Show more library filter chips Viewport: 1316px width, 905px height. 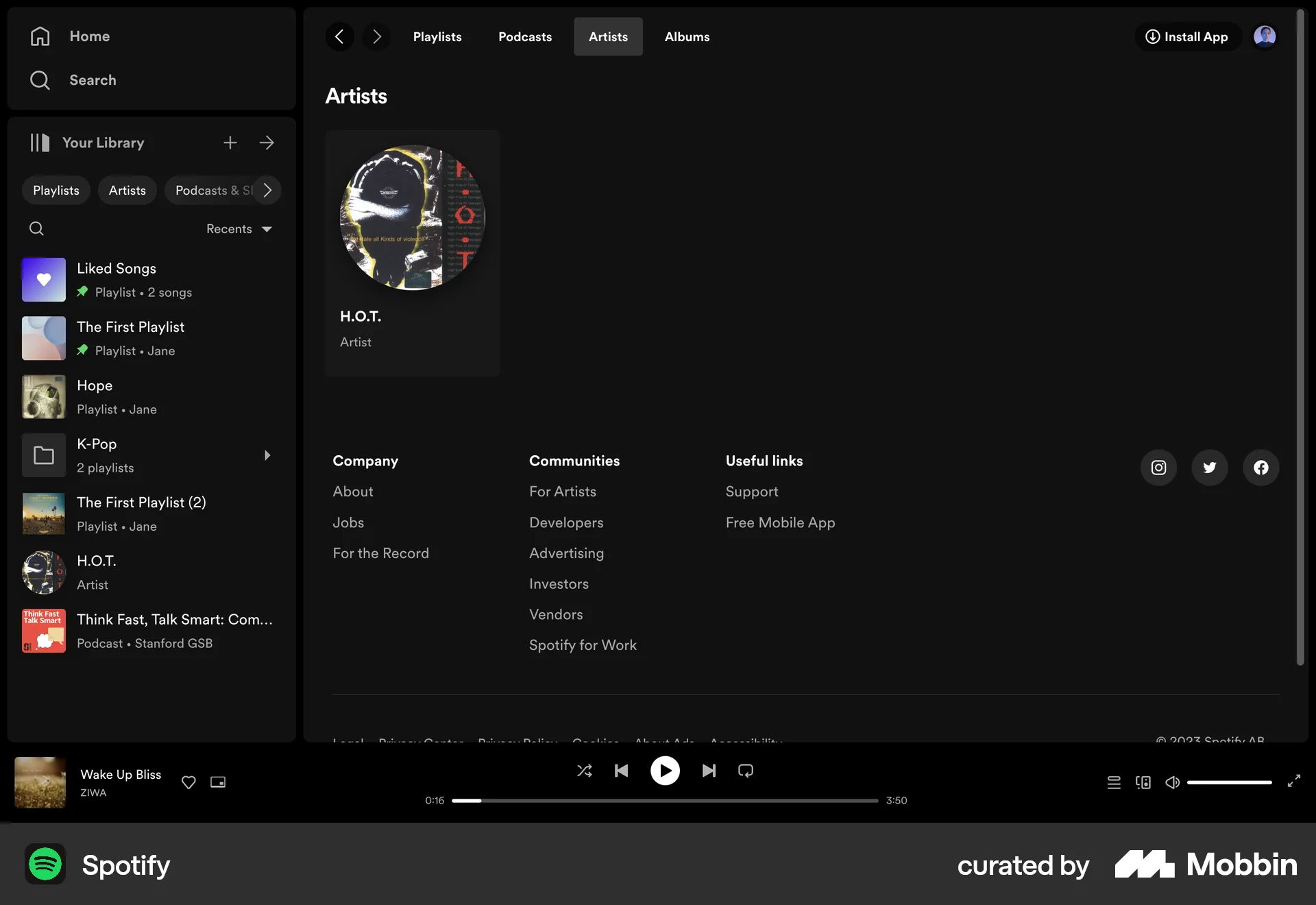pyautogui.click(x=267, y=190)
